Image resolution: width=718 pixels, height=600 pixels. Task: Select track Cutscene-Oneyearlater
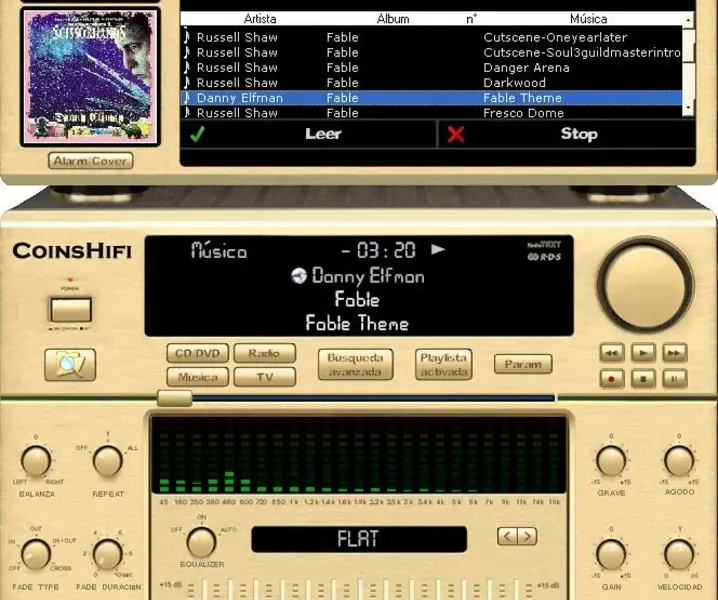431,38
